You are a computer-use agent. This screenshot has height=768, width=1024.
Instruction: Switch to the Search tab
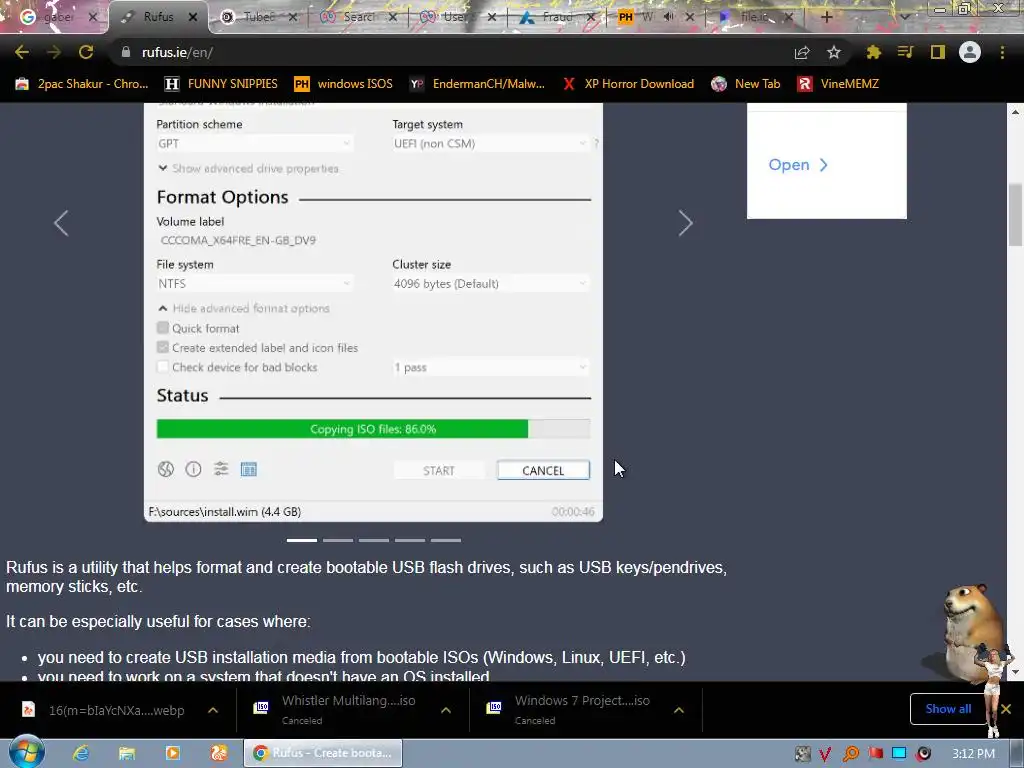point(358,17)
